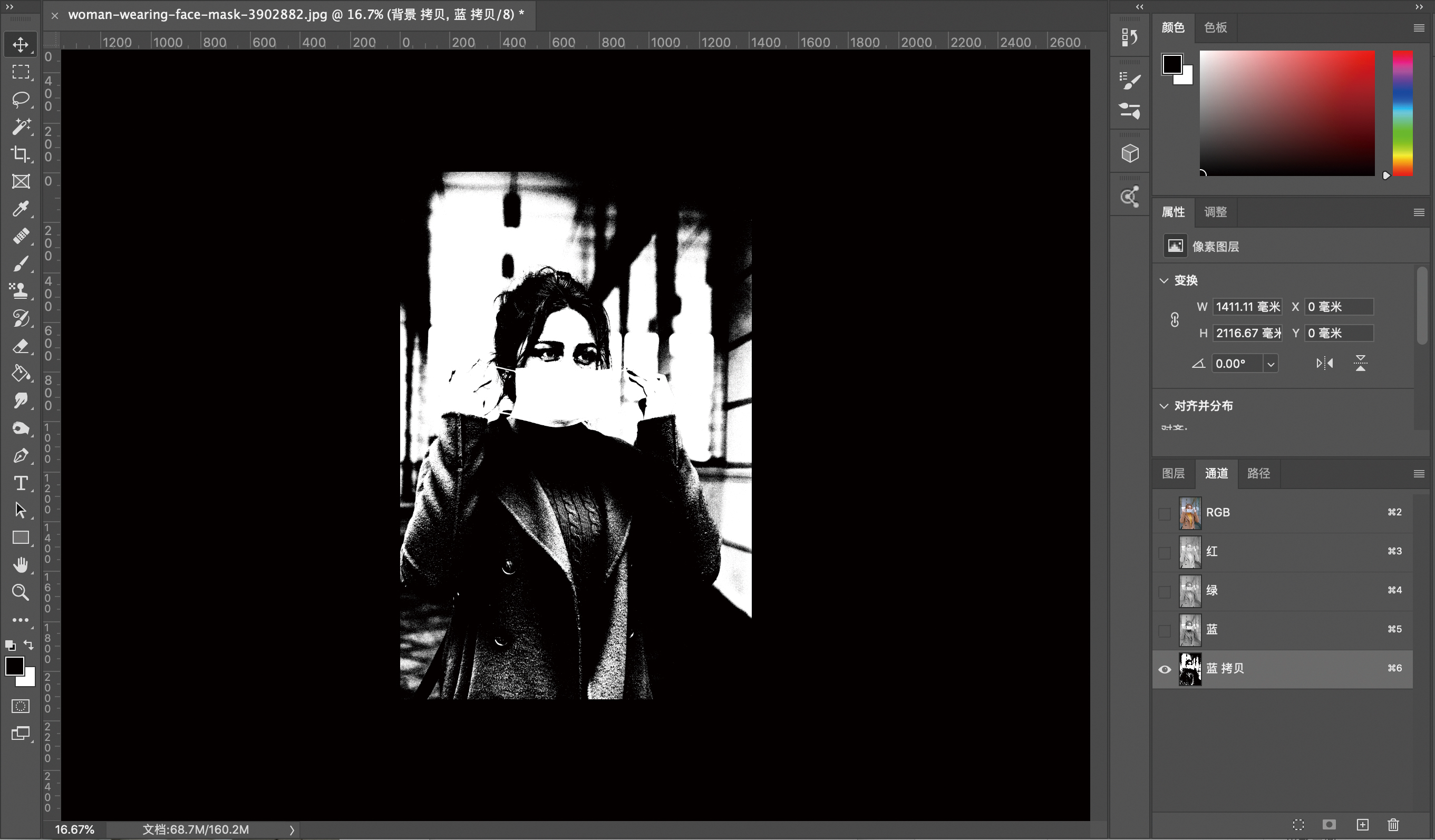Select the Path Selection tool
This screenshot has width=1435, height=840.
(21, 510)
